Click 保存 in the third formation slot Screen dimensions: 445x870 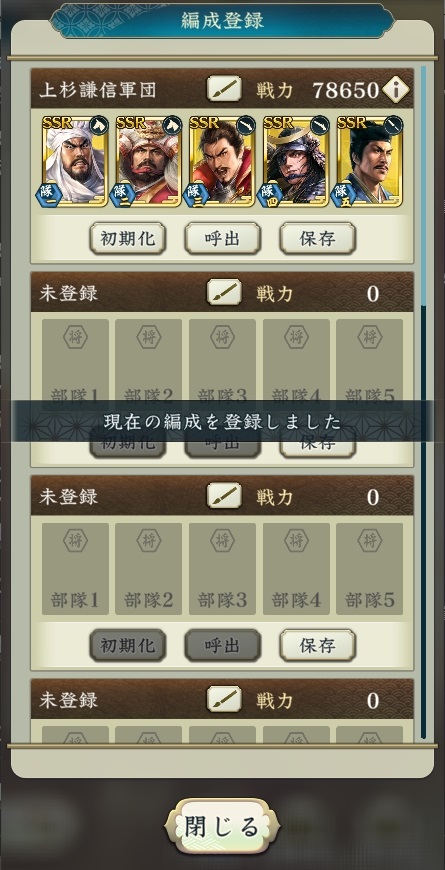pos(317,645)
